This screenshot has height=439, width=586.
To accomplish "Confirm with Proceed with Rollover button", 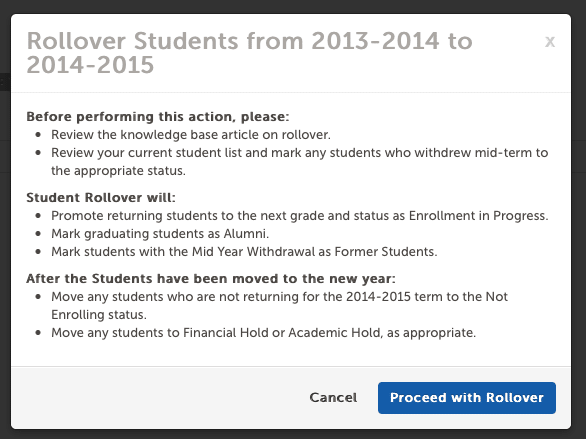I will (x=467, y=398).
